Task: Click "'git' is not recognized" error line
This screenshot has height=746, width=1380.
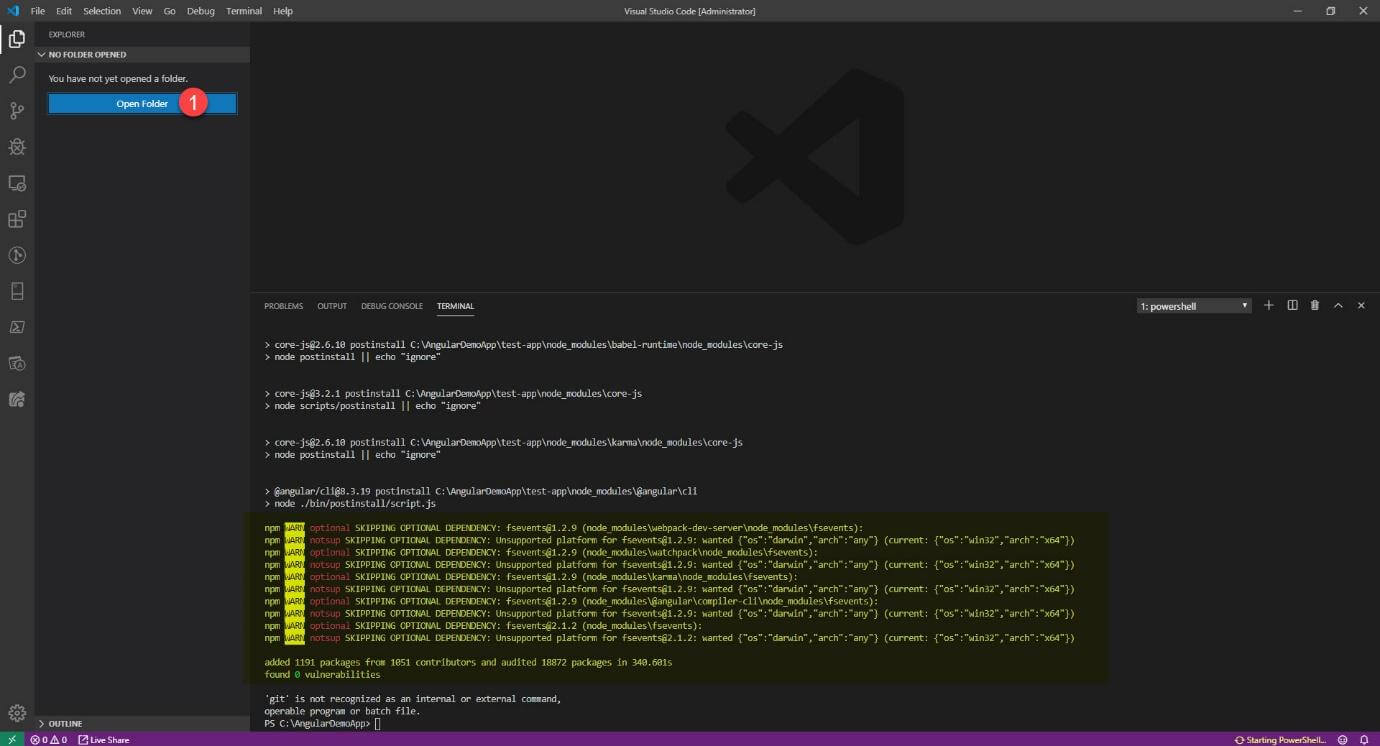Action: click(412, 699)
